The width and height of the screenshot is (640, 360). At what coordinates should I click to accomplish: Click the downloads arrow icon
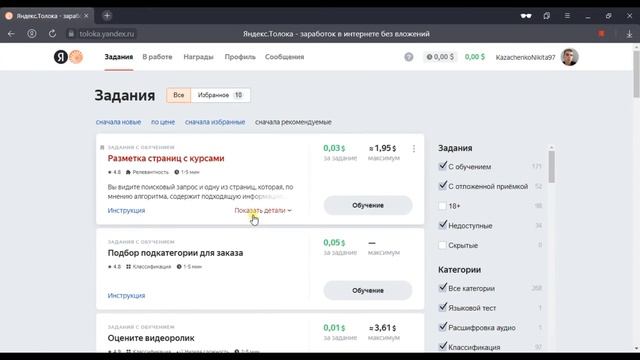coord(629,34)
